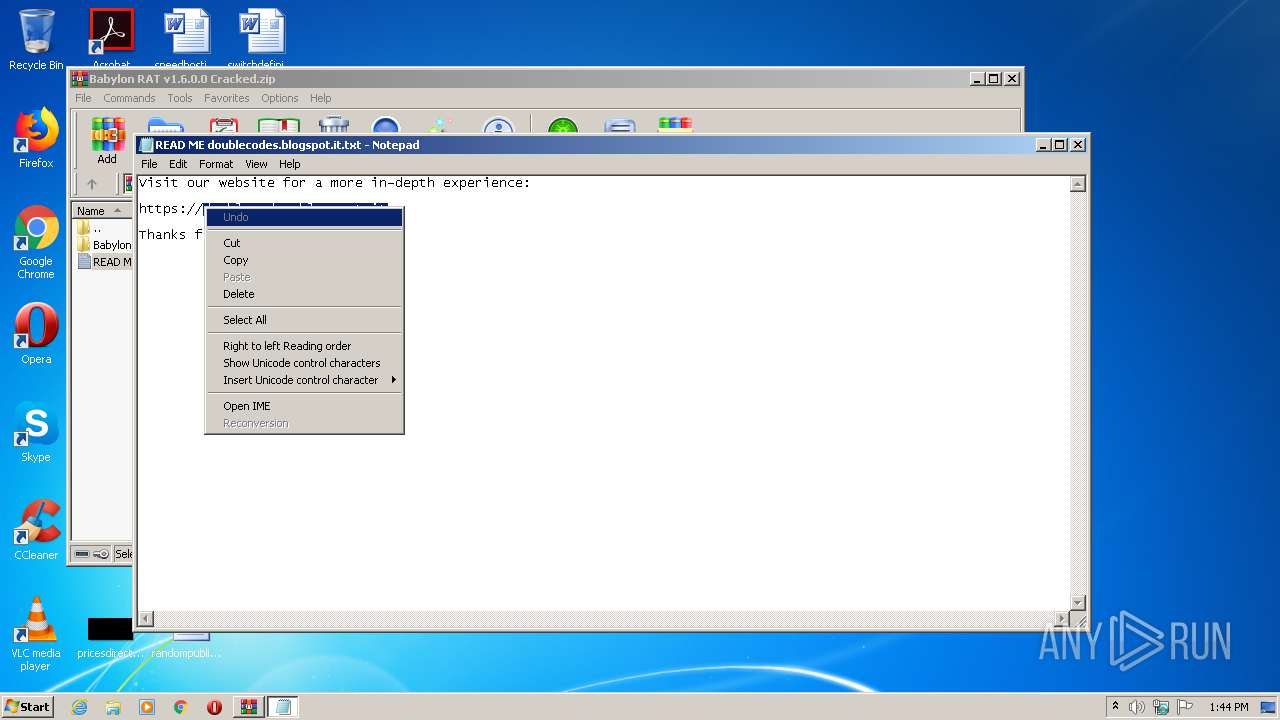Go up one level with WinRAR up arrow

tap(92, 184)
